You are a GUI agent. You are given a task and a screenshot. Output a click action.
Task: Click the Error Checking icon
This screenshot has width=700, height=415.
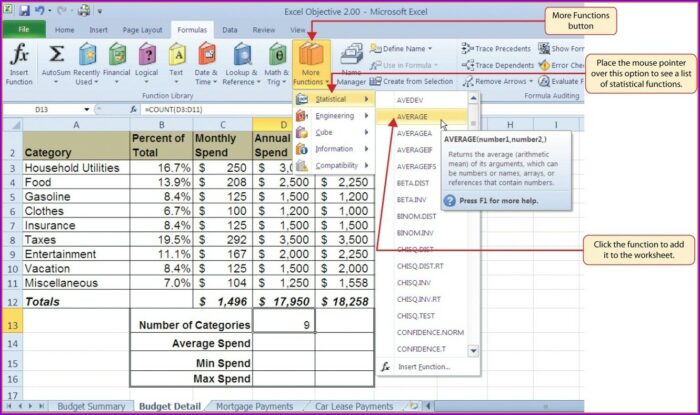pos(544,65)
